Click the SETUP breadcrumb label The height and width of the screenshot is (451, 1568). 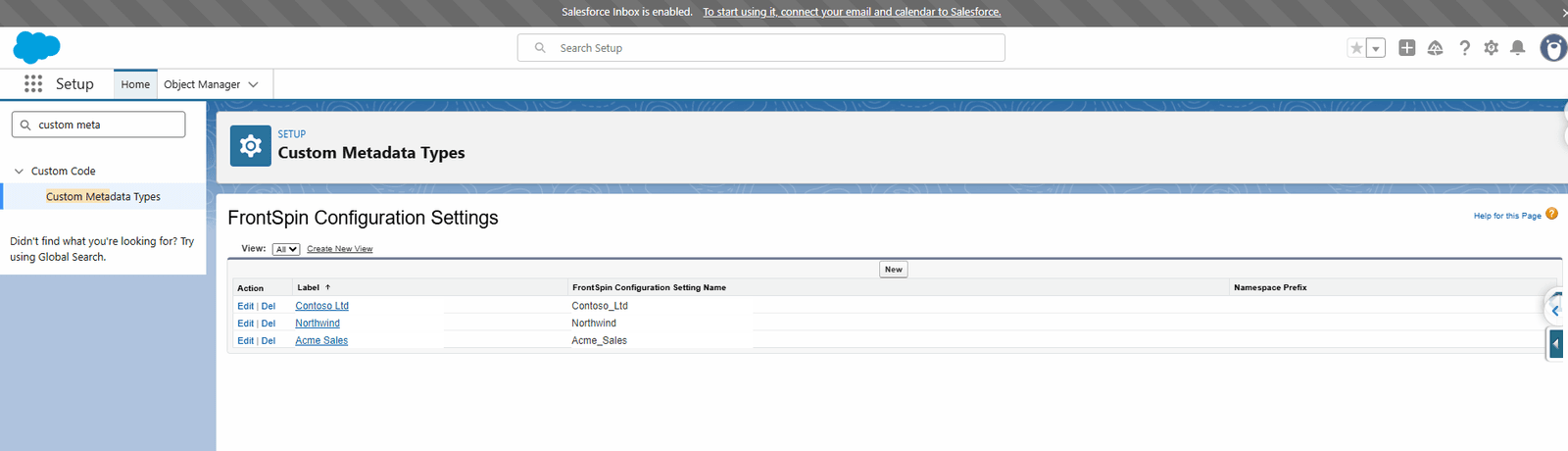tap(292, 134)
